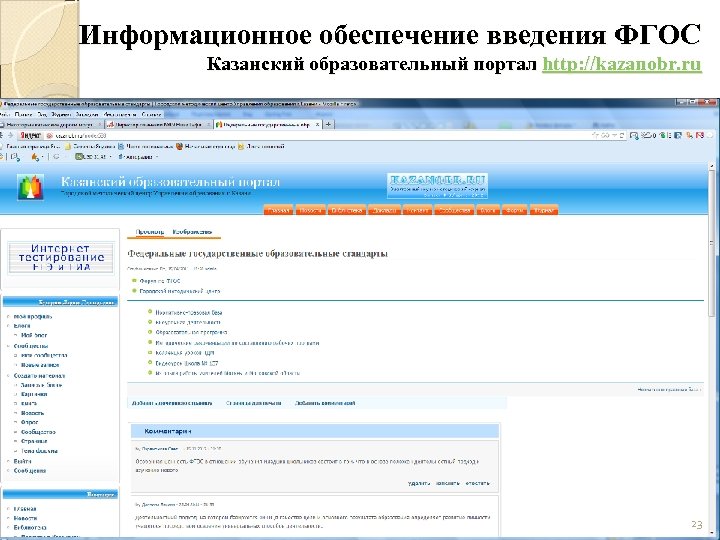The height and width of the screenshot is (540, 720).
Task: Open the http://kazanobr.ru link on the slide
Action: coord(622,64)
